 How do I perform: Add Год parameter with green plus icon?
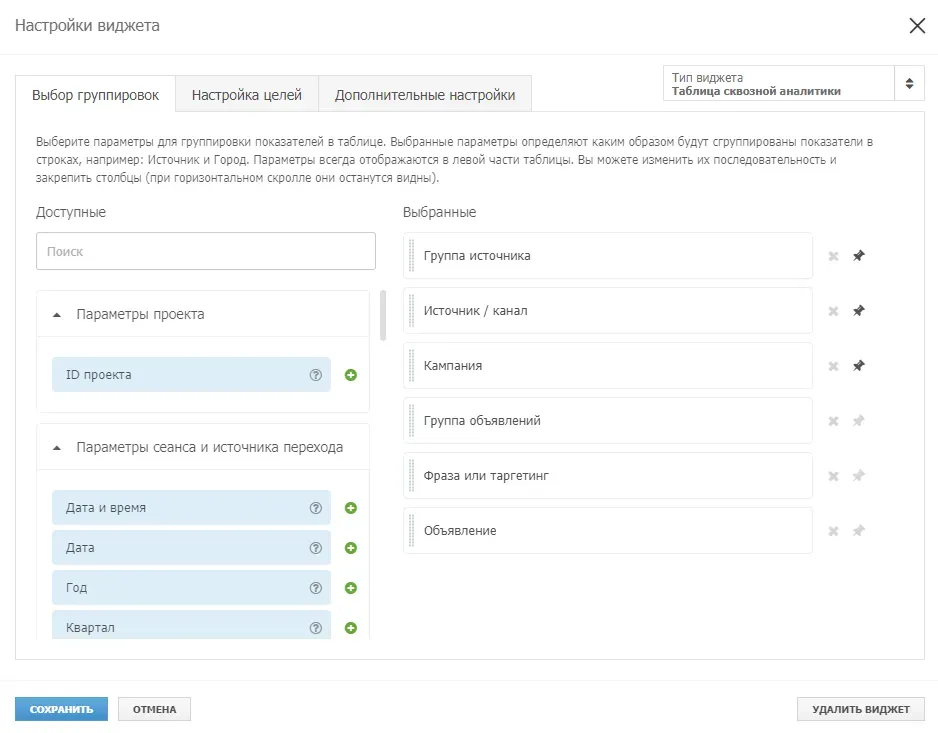click(351, 588)
